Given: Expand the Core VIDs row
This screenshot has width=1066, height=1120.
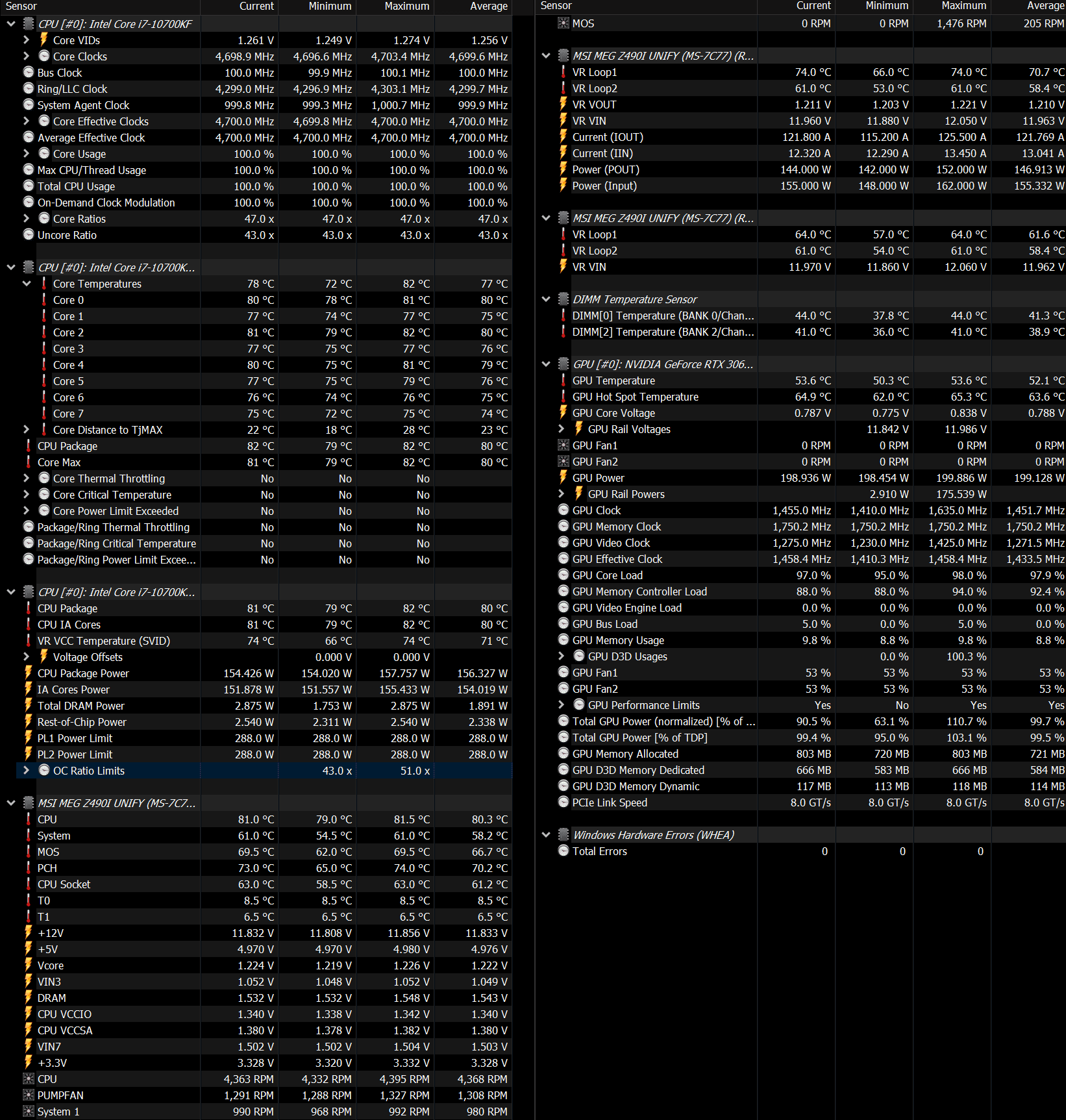Looking at the screenshot, I should 27,40.
